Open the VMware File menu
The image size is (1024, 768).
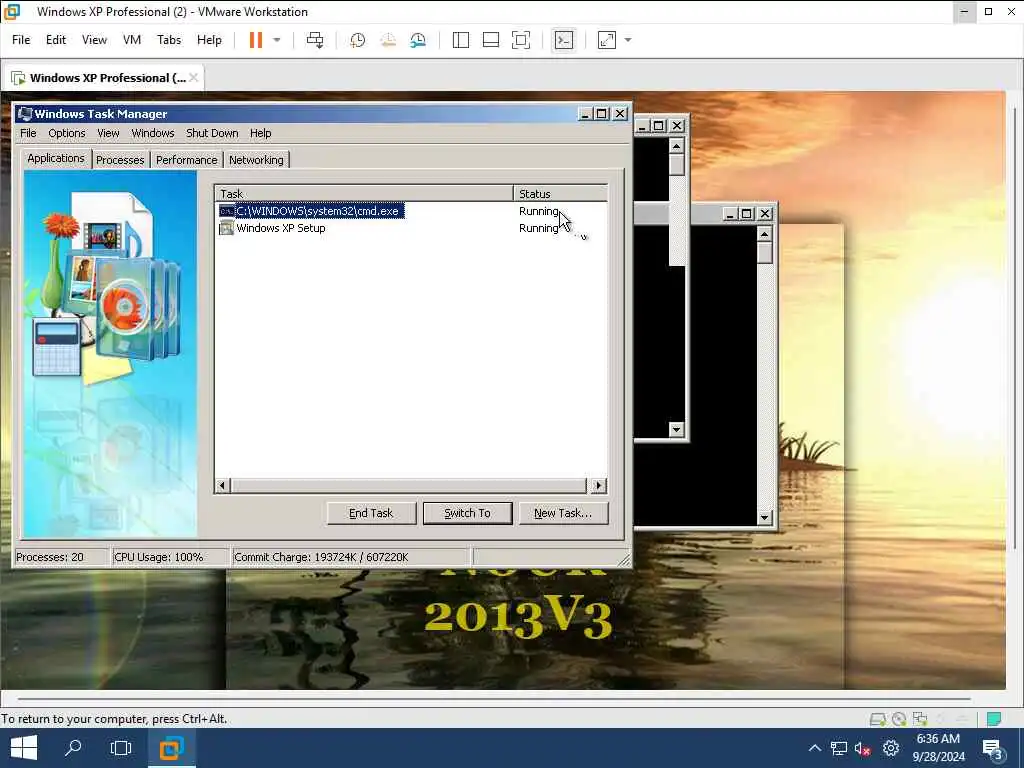(x=21, y=40)
